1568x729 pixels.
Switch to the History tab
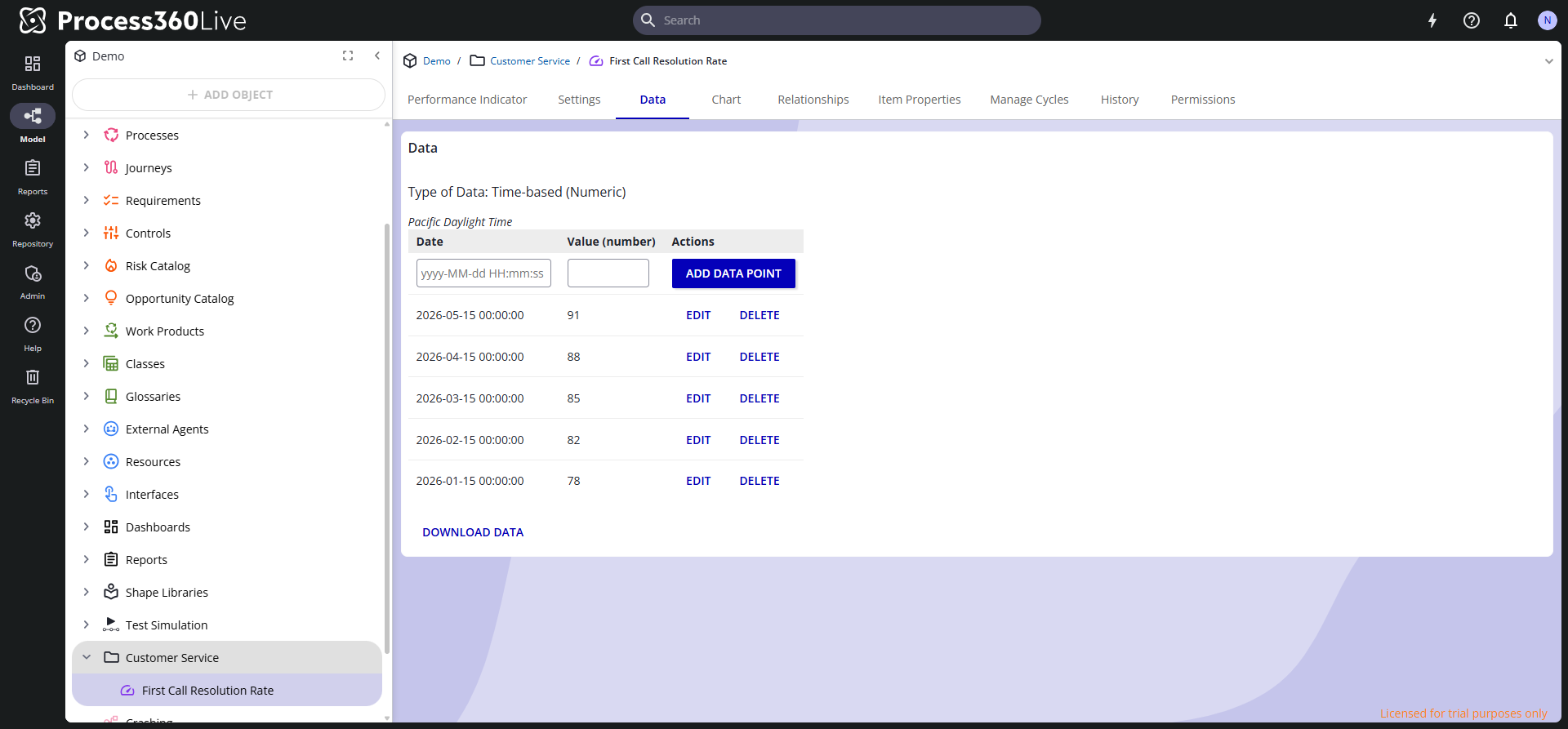[x=1120, y=100]
